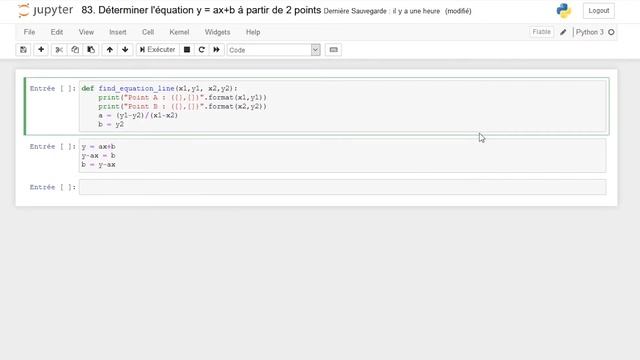Move selected cell down arrow
Image resolution: width=640 pixels, height=360 pixels.
click(x=125, y=50)
